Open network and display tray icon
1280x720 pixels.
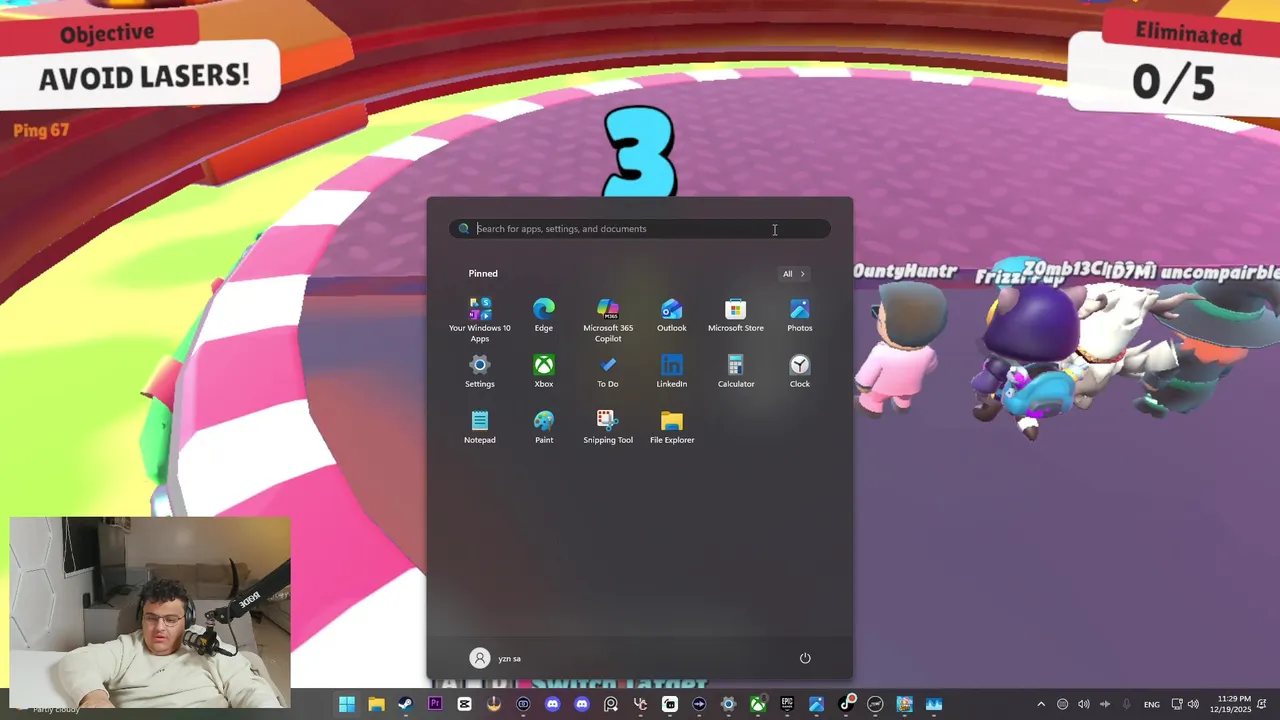pyautogui.click(x=1177, y=704)
